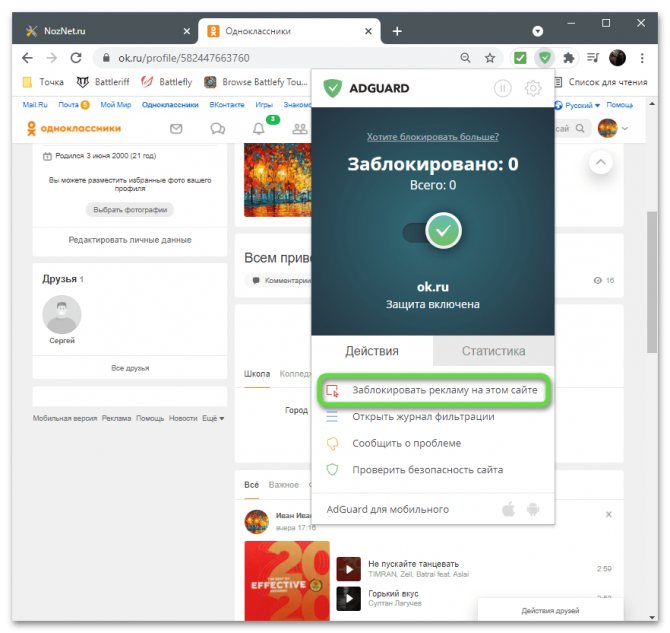Switch to the Статистика tab
This screenshot has width=670, height=633.
(x=494, y=351)
